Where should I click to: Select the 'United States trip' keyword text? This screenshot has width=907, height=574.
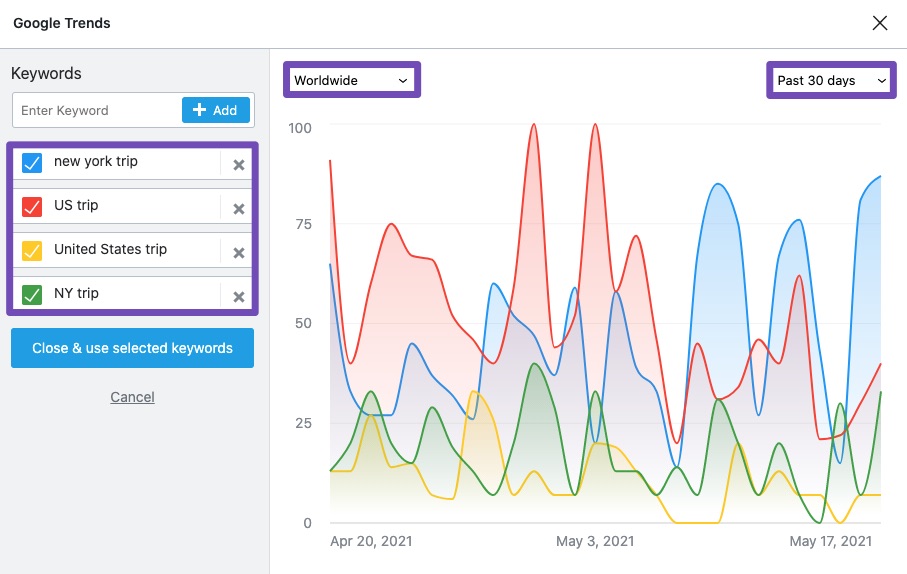coord(110,249)
